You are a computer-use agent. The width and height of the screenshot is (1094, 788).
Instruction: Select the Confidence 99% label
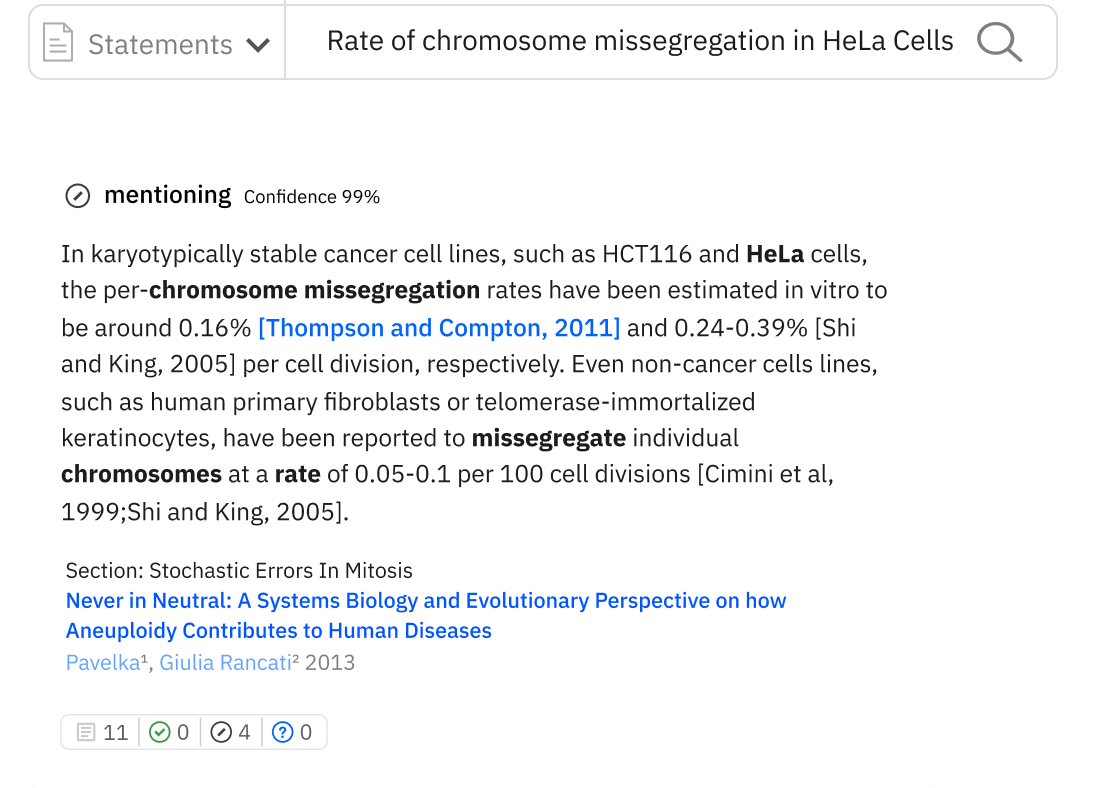click(311, 197)
